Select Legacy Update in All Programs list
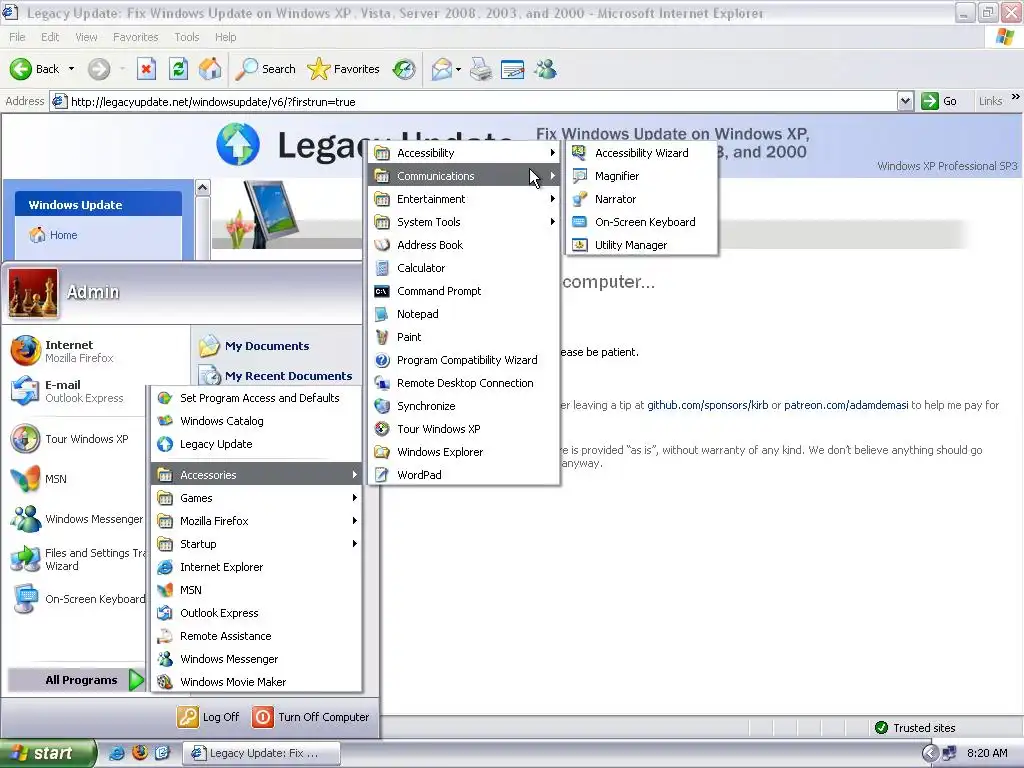 tap(257, 444)
